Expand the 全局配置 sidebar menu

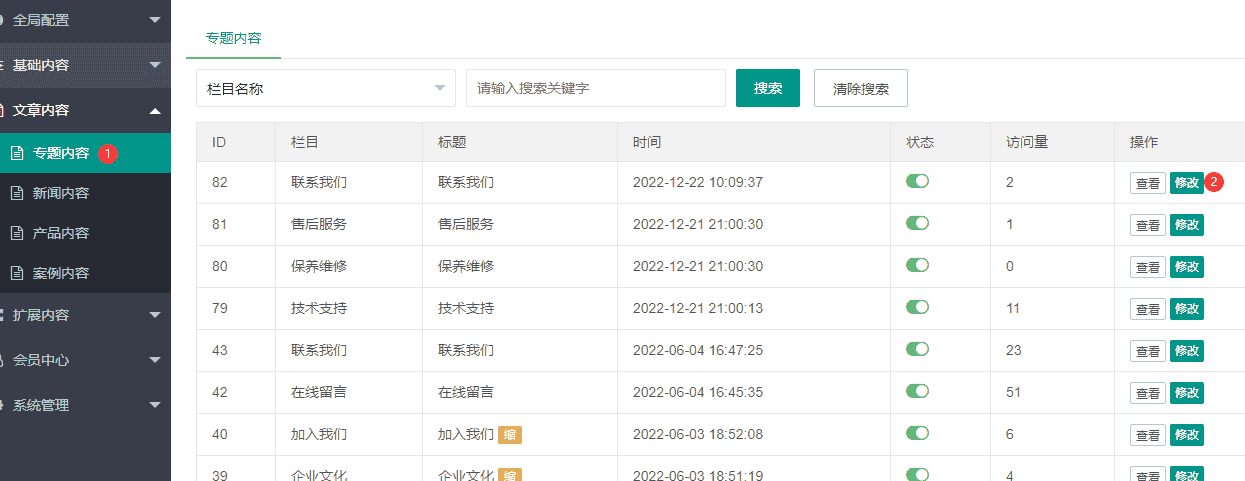pyautogui.click(x=85, y=19)
